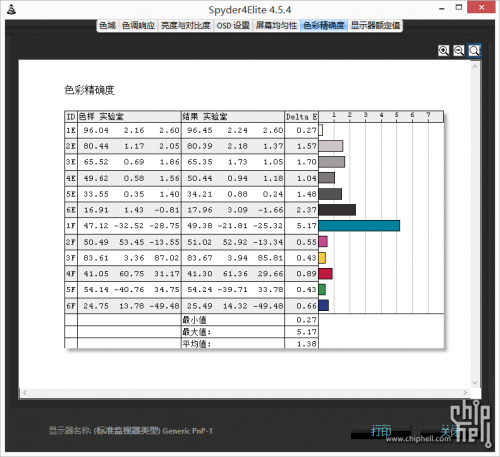Click the gray 4E Delta E bar
Screen dimensions: 500x457
(327, 178)
